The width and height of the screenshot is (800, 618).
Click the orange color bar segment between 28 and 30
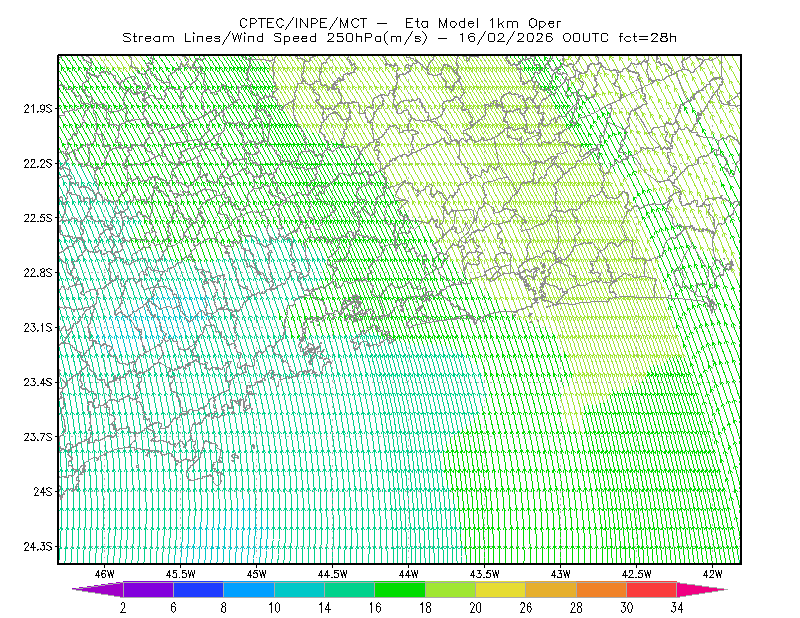602,589
